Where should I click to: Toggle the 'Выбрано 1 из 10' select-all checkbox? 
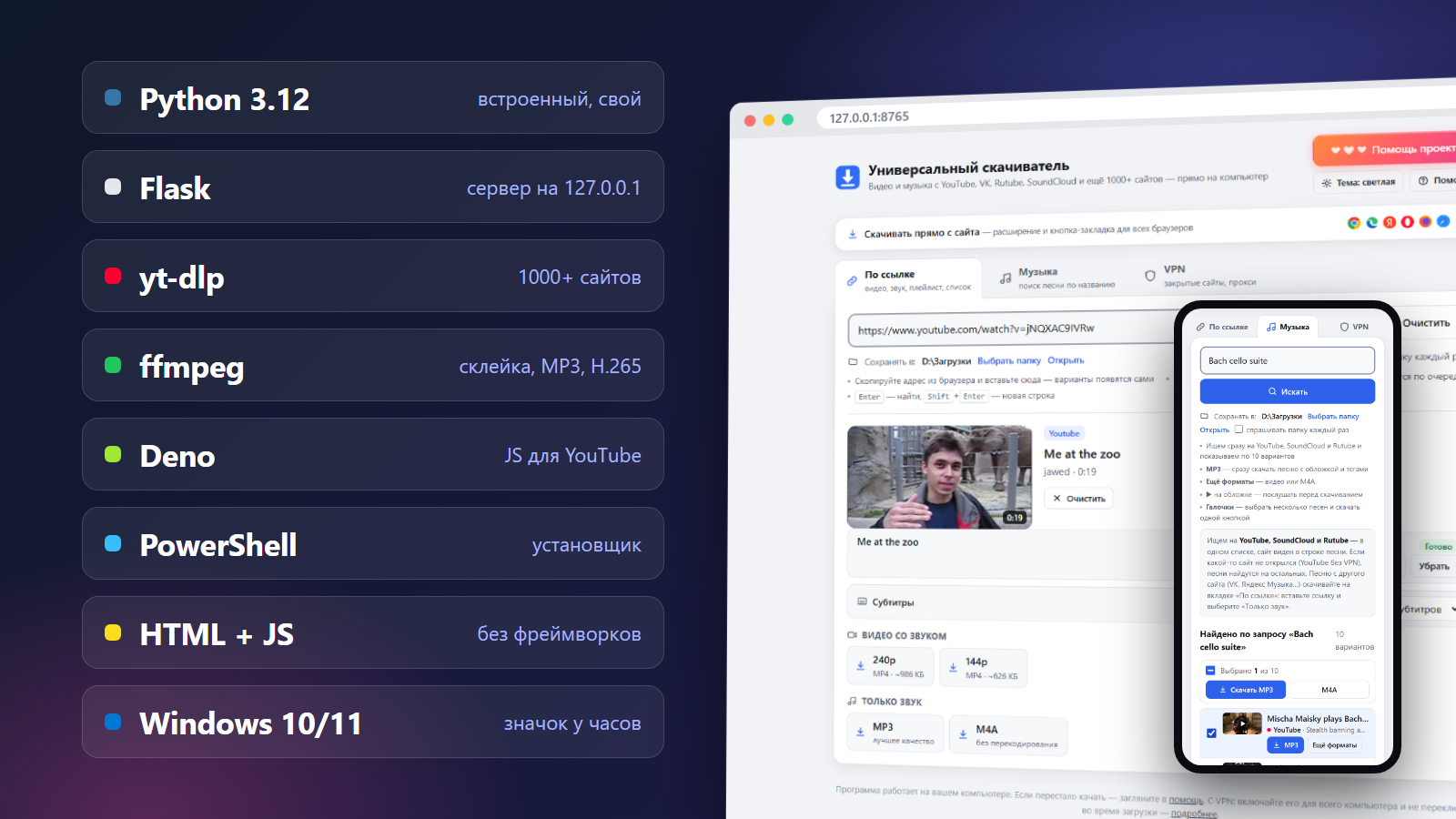(1210, 671)
